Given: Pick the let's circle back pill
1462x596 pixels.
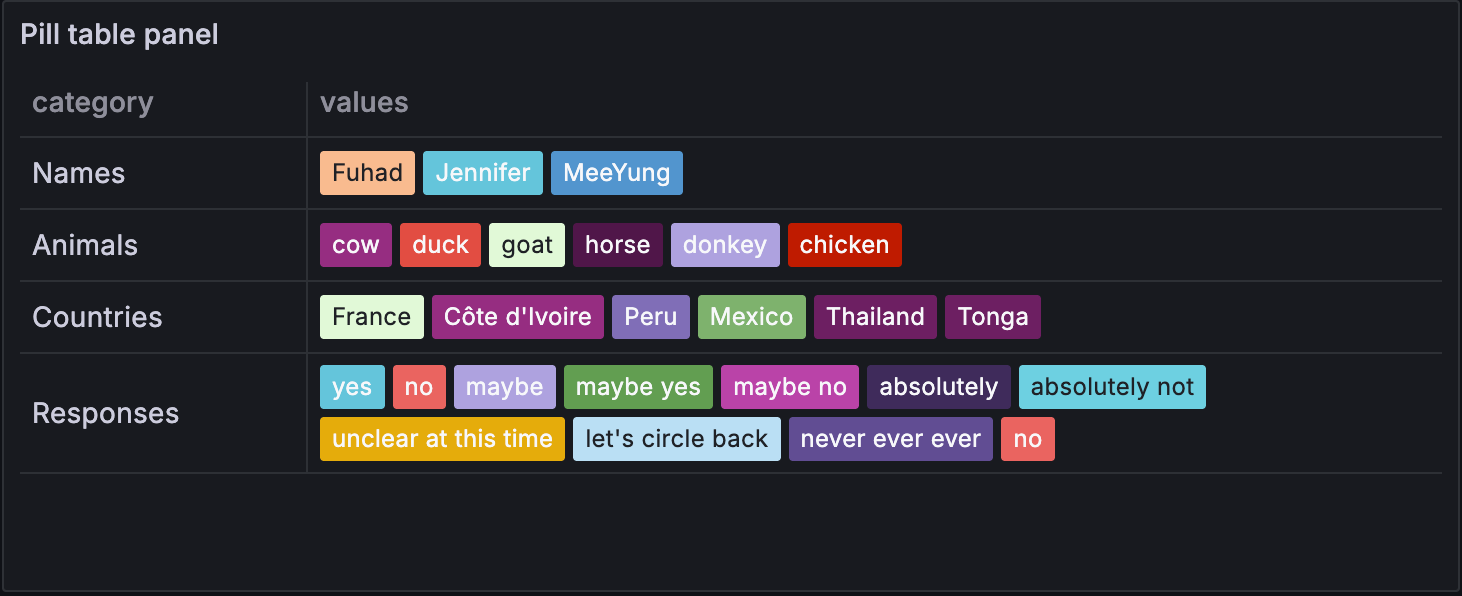Looking at the screenshot, I should coord(676,439).
